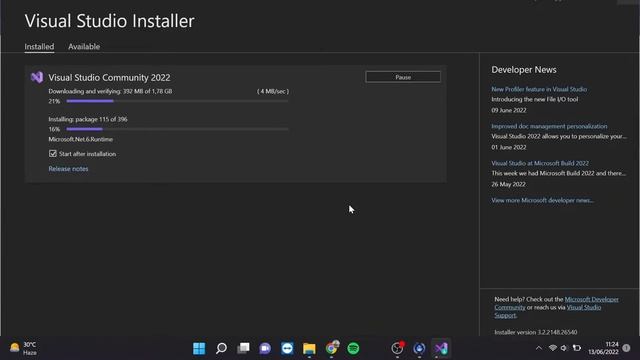Open Spotify from the taskbar

pyautogui.click(x=353, y=348)
